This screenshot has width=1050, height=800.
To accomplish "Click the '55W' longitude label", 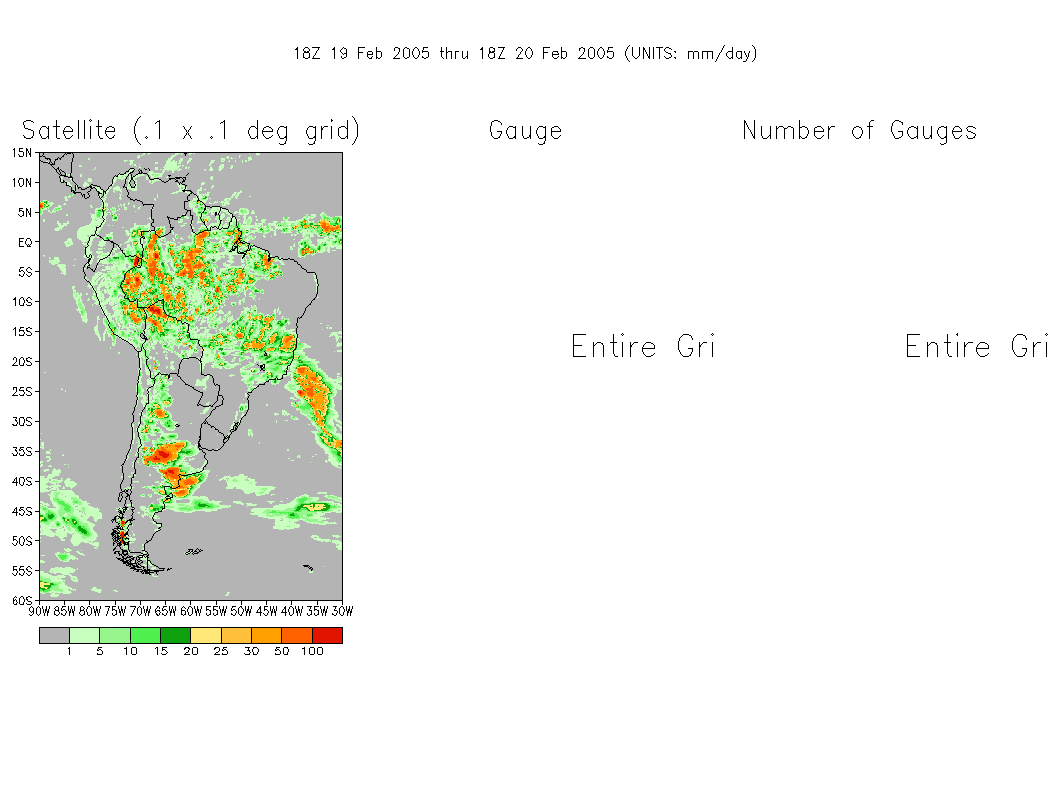I will pyautogui.click(x=216, y=611).
